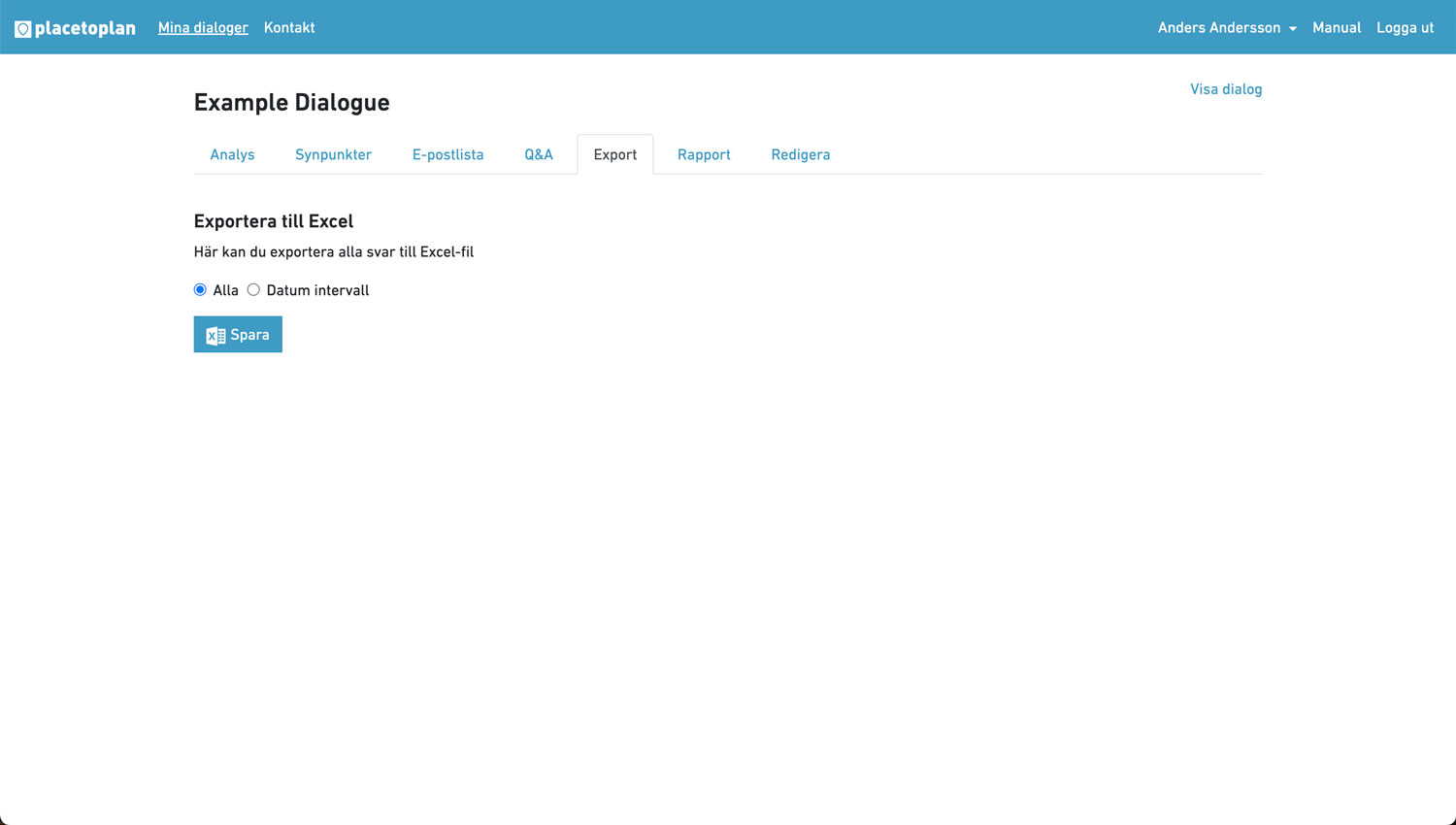Switch to the Analys tab

[x=232, y=155]
